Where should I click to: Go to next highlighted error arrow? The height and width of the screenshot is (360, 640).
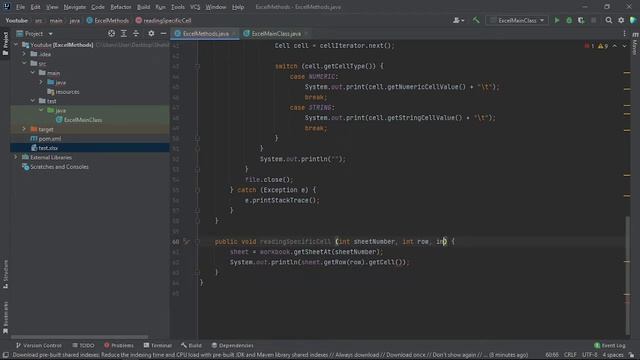click(624, 46)
